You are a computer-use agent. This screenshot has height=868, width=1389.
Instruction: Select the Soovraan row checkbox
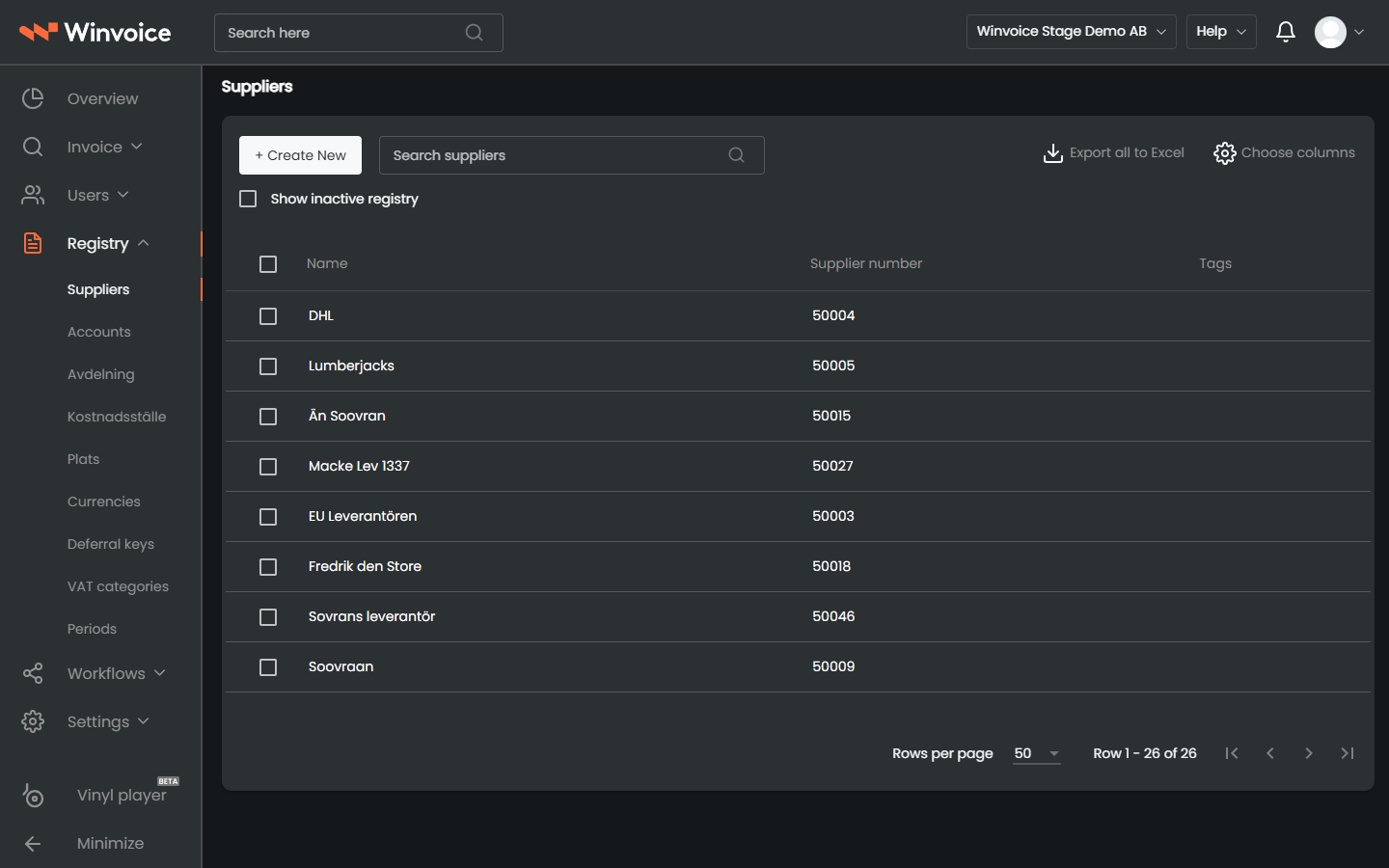click(268, 667)
